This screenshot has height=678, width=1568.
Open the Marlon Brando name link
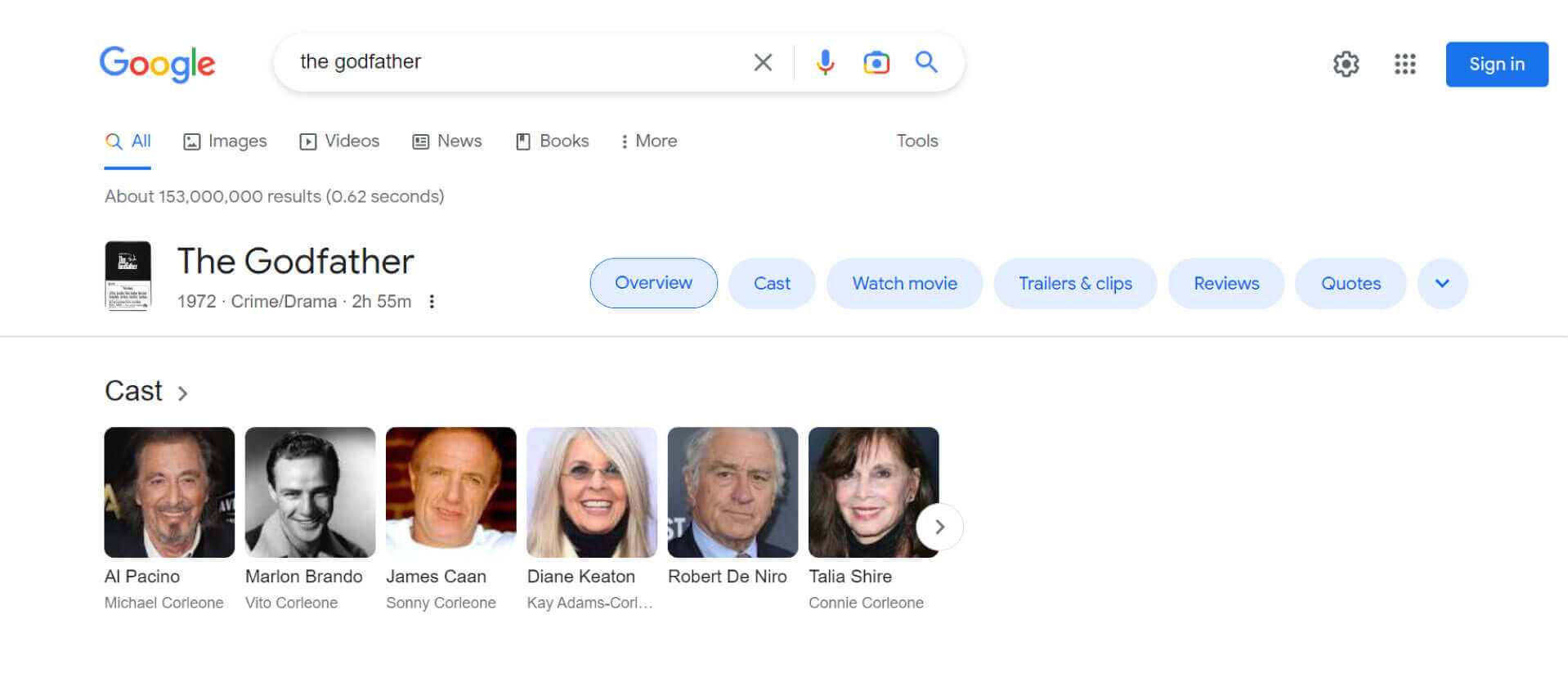(x=304, y=577)
